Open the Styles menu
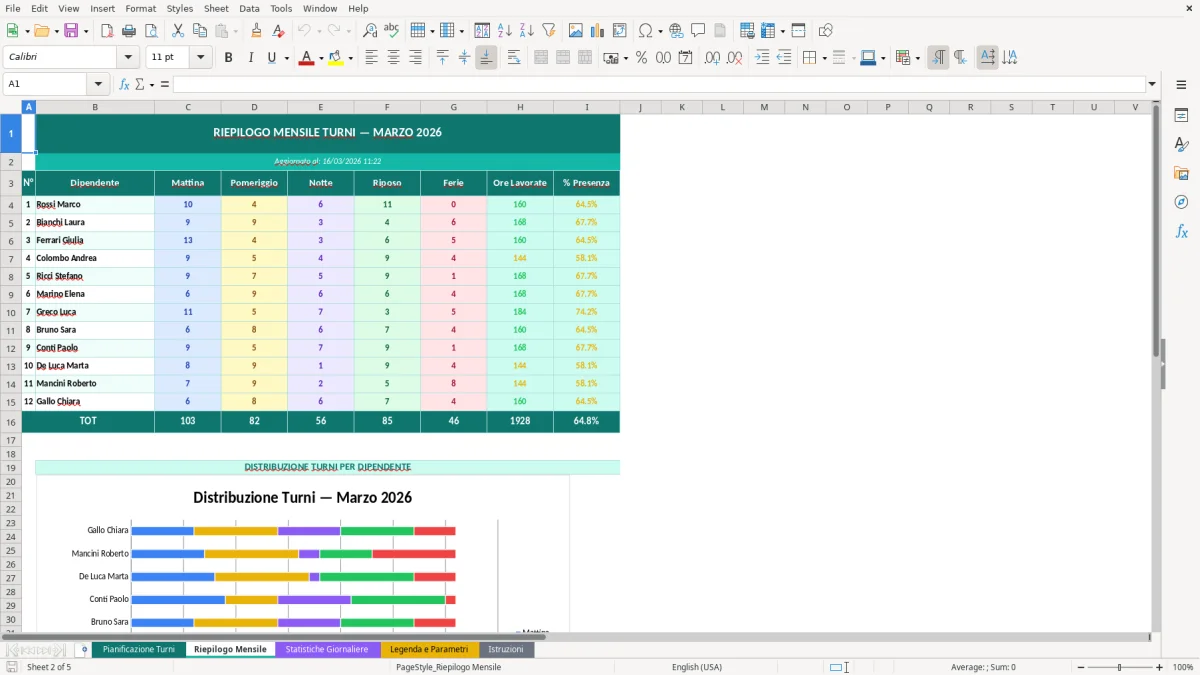Viewport: 1200px width, 675px height. coord(180,8)
